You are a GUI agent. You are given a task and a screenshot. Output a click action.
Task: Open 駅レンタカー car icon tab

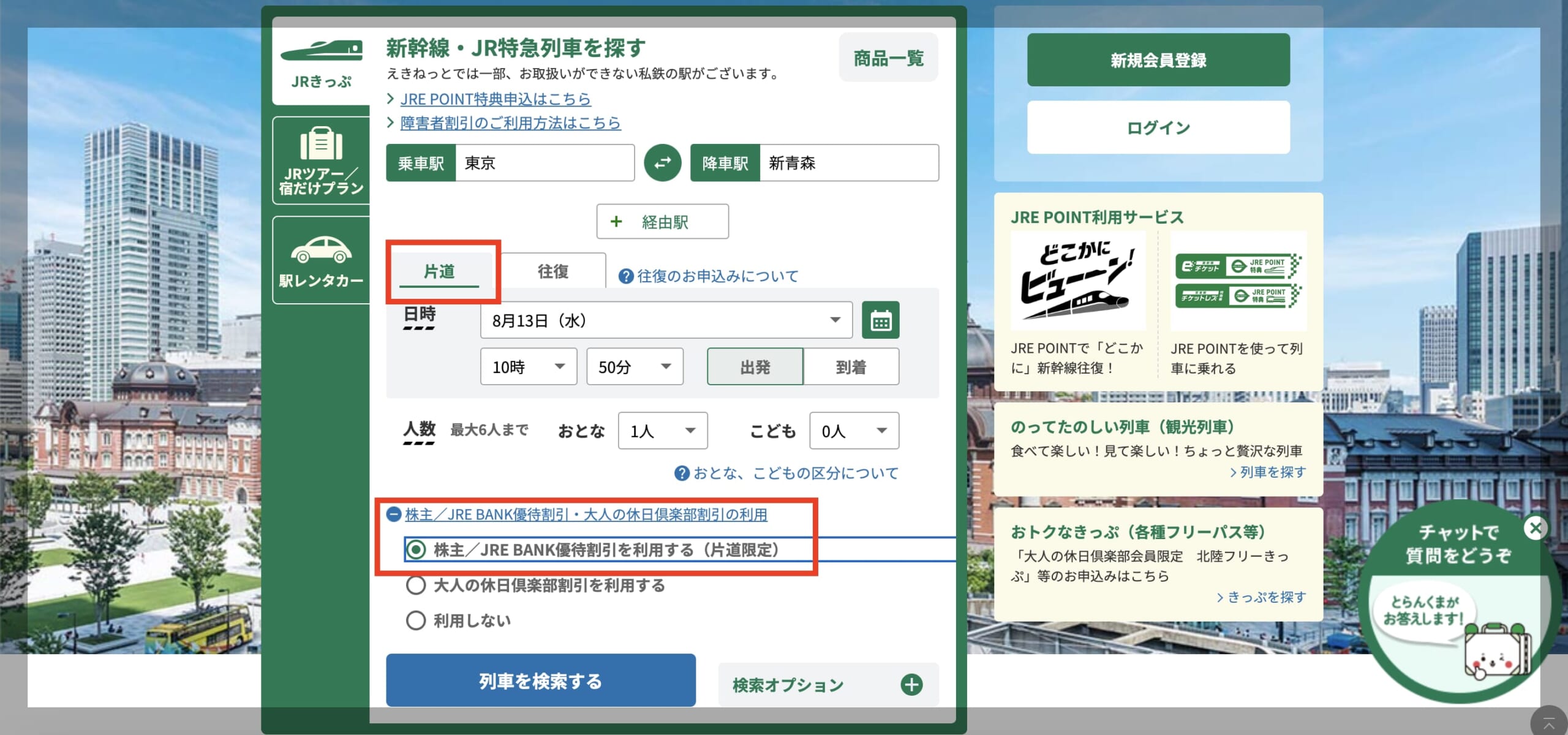tap(321, 249)
